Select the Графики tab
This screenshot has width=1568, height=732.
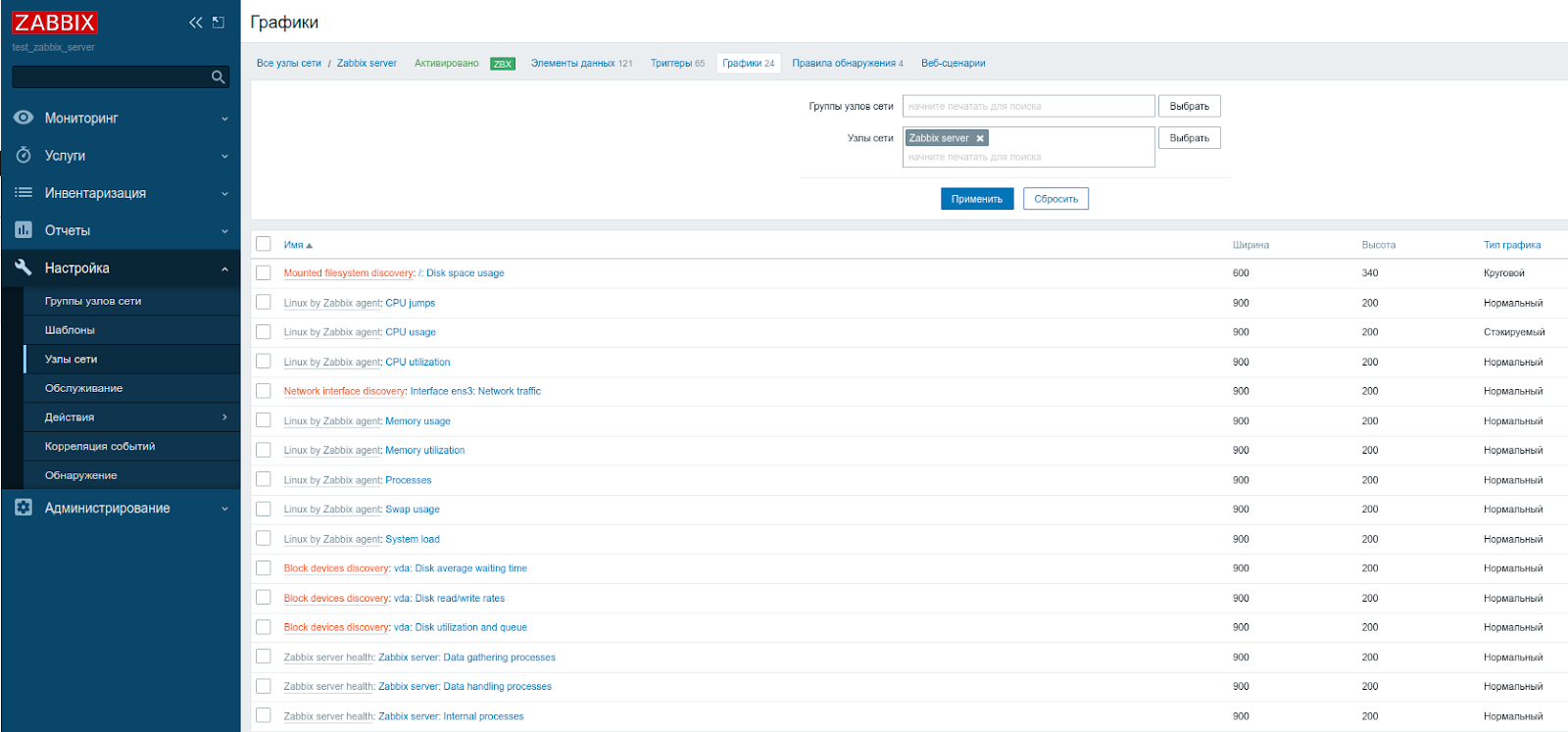pyautogui.click(x=749, y=64)
